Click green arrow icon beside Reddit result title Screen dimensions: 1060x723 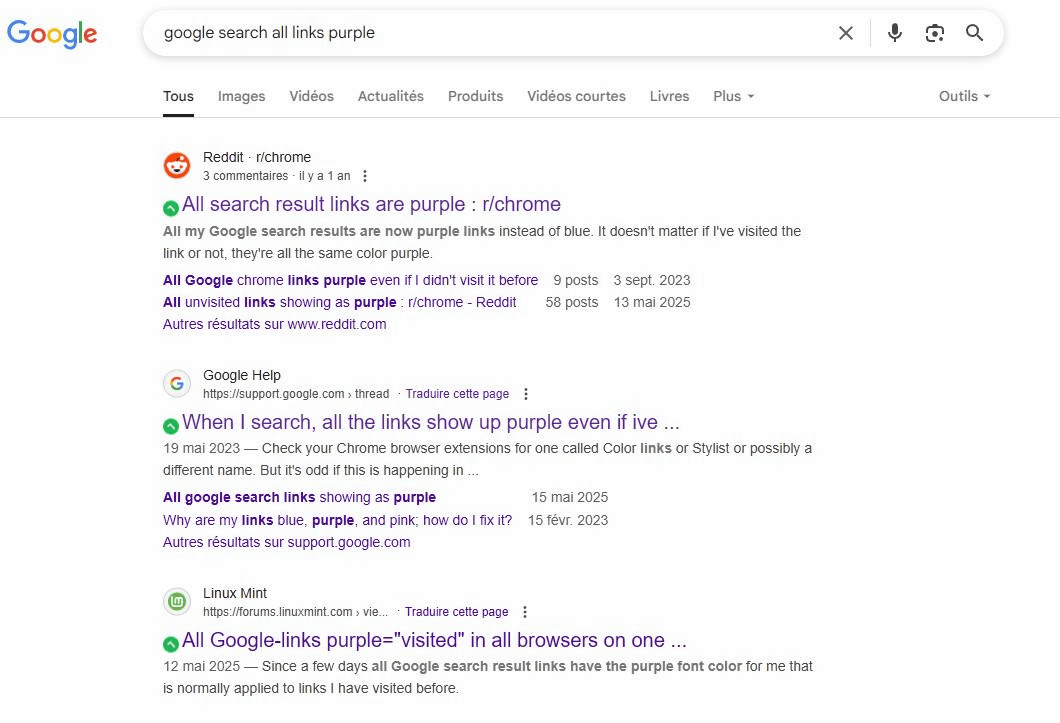[x=171, y=208]
